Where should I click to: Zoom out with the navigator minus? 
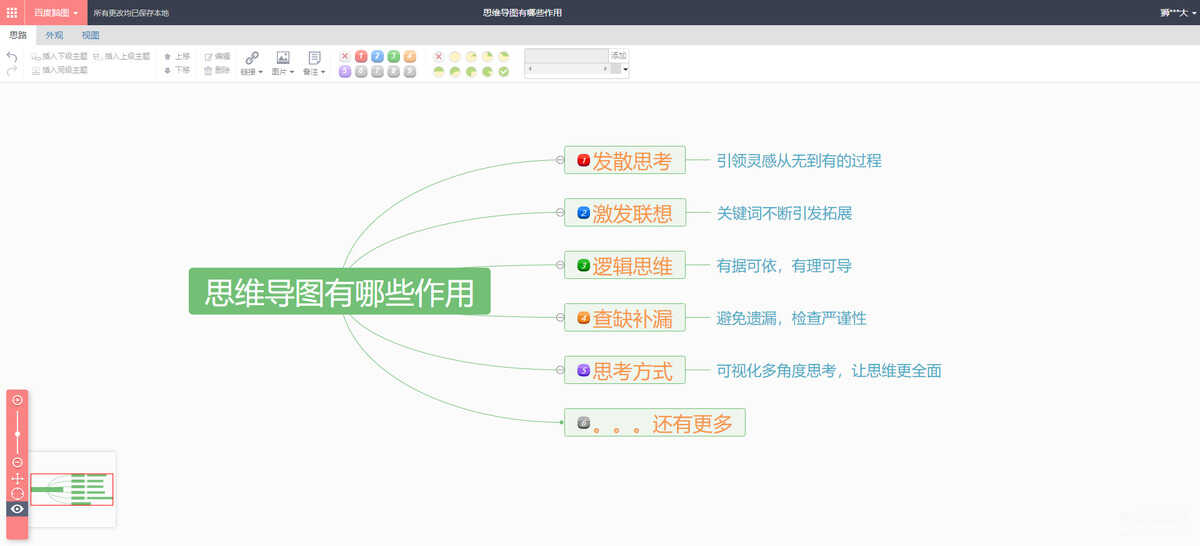point(17,462)
